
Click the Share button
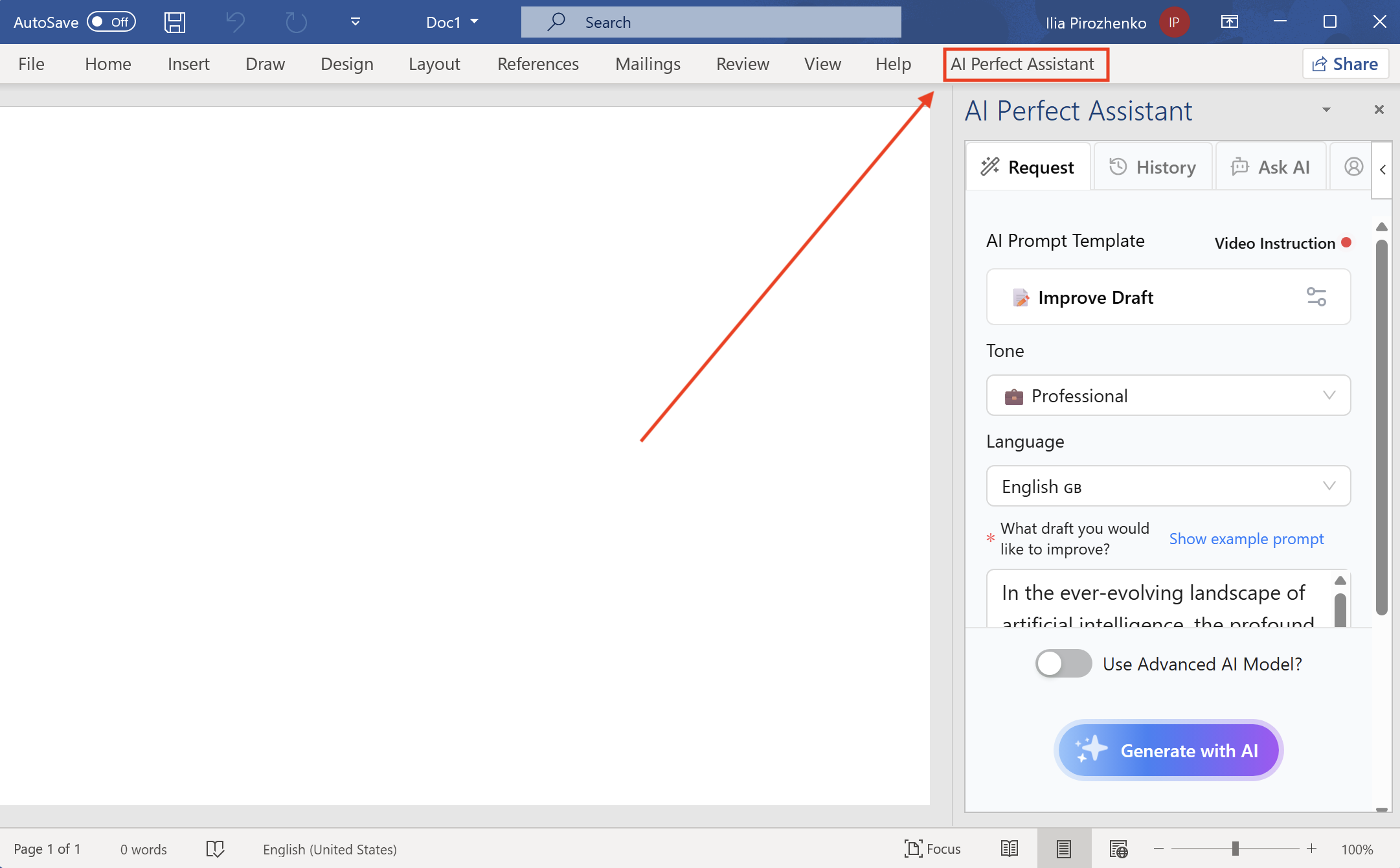1346,64
